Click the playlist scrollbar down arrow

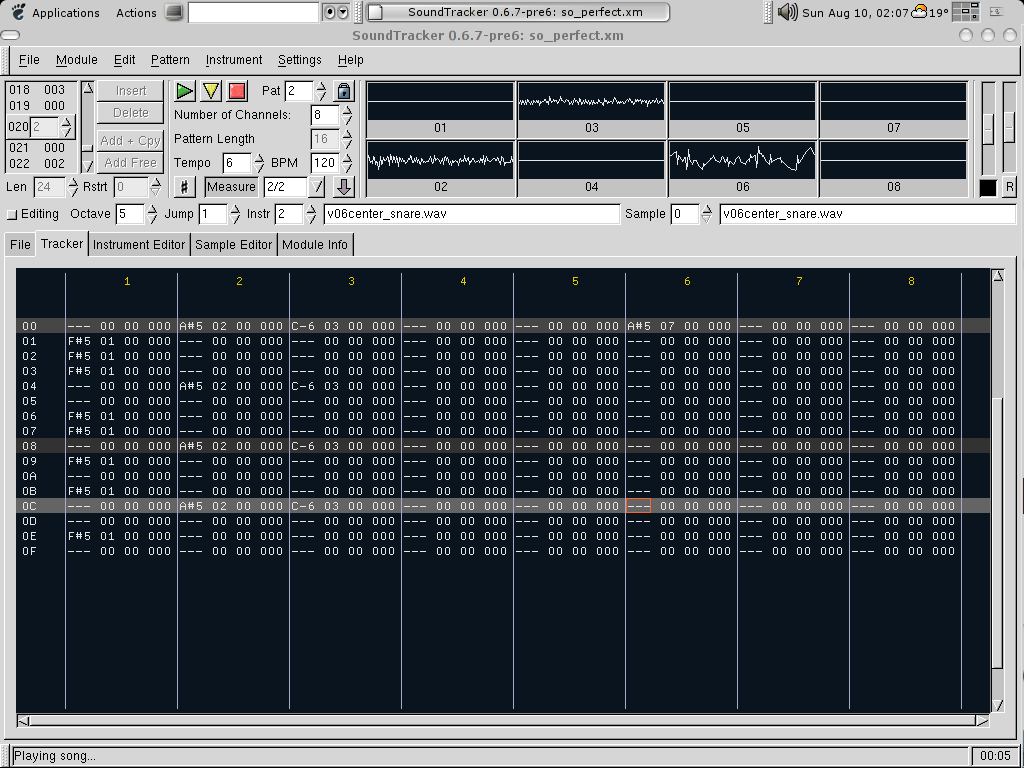(x=88, y=166)
